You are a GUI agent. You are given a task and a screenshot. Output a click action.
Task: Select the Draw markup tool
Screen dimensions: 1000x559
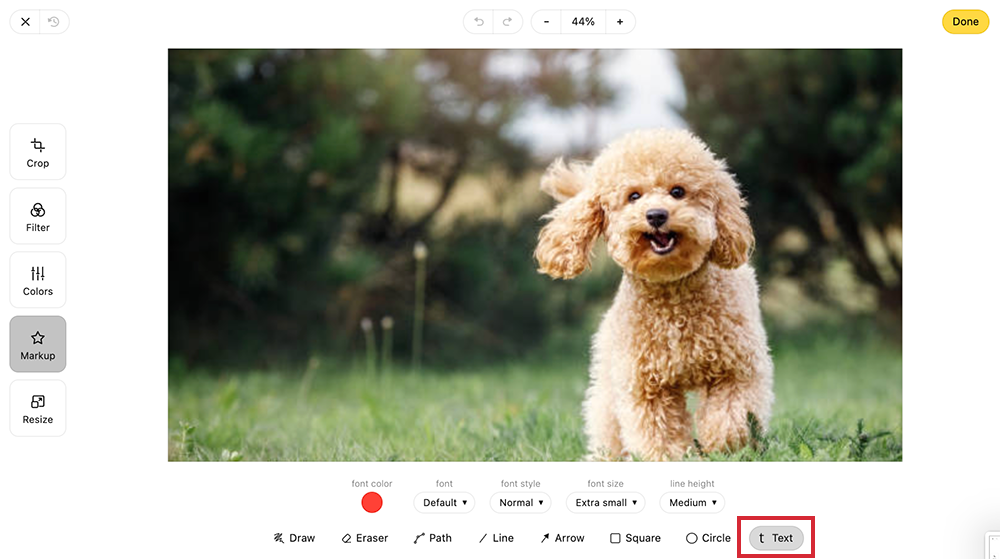point(294,538)
